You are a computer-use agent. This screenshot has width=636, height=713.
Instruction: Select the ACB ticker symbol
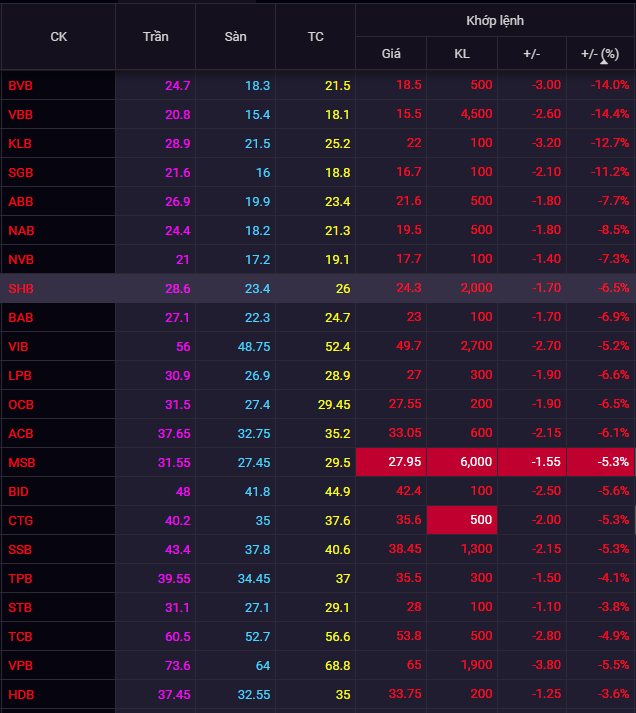(21, 434)
